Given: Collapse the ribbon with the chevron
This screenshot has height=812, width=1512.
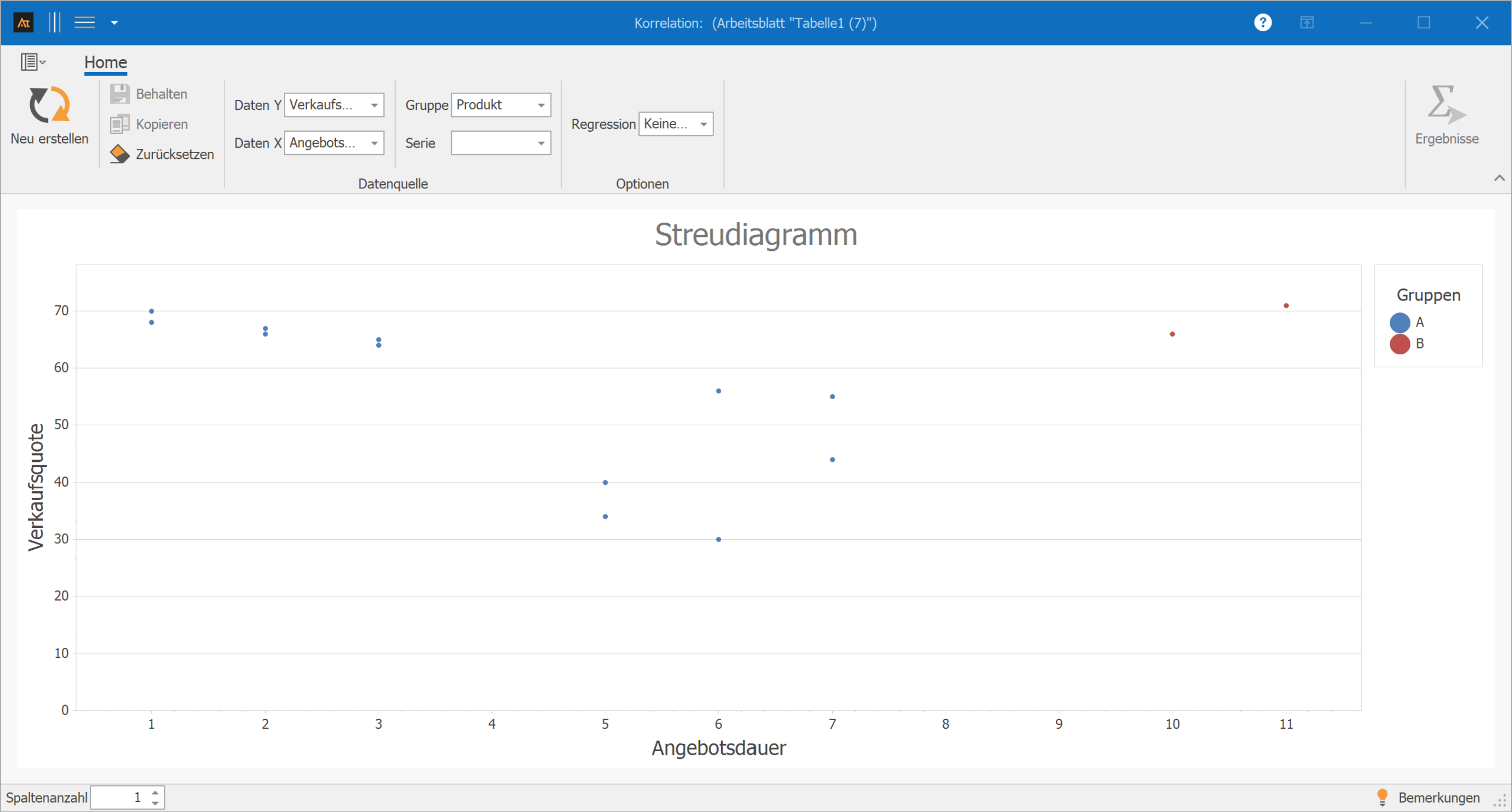Looking at the screenshot, I should [x=1499, y=178].
